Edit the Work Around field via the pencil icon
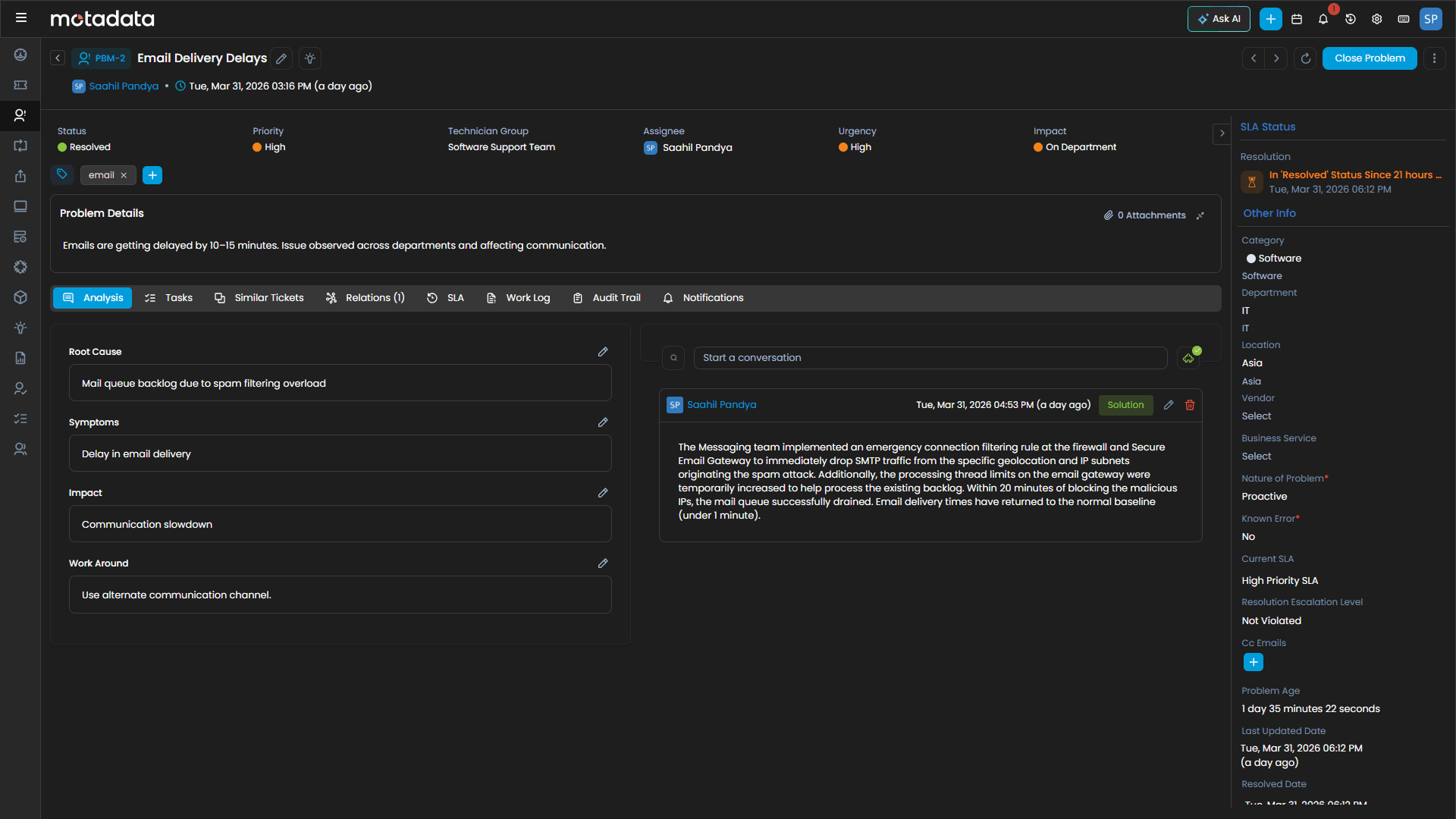Viewport: 1456px width, 819px height. click(x=603, y=563)
